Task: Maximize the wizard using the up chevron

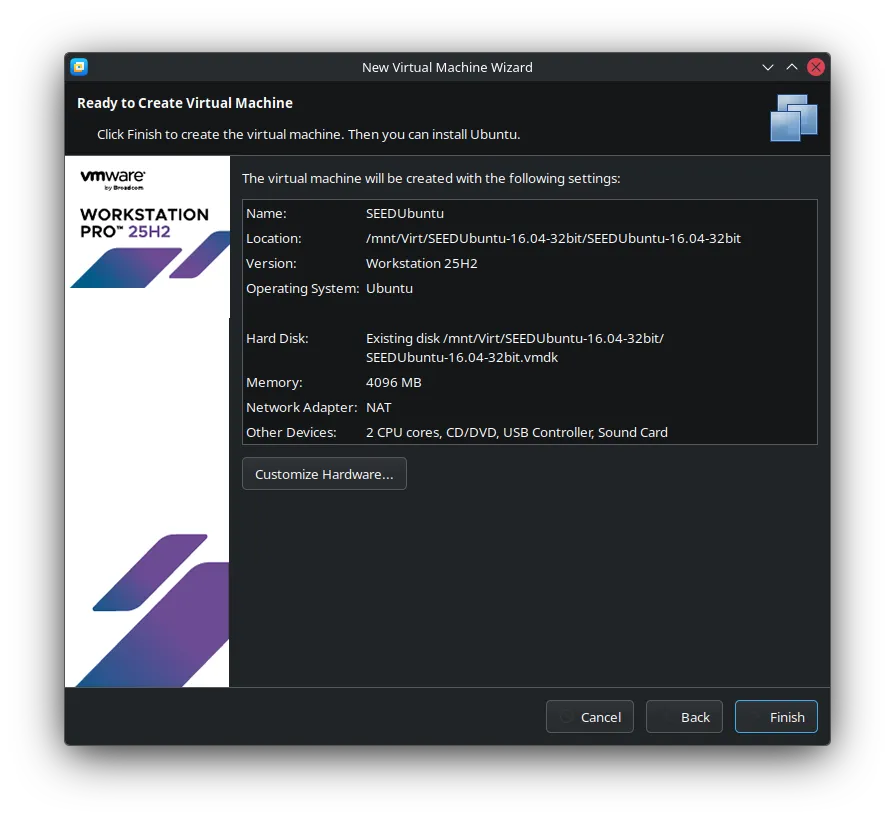Action: (792, 67)
